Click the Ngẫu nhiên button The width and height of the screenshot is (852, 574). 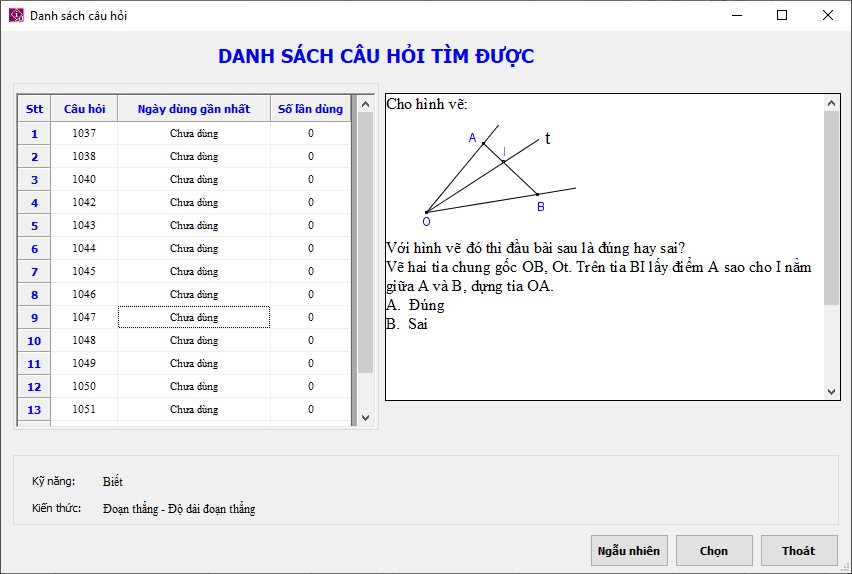629,551
